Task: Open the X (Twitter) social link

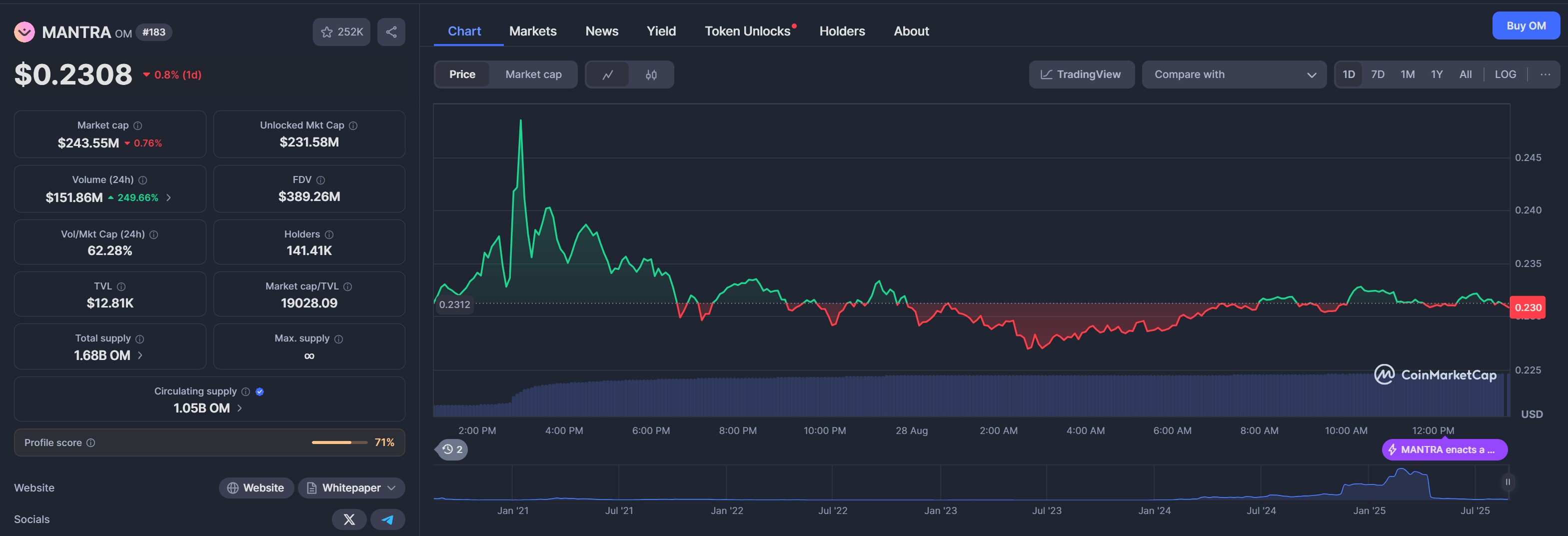Action: click(349, 519)
